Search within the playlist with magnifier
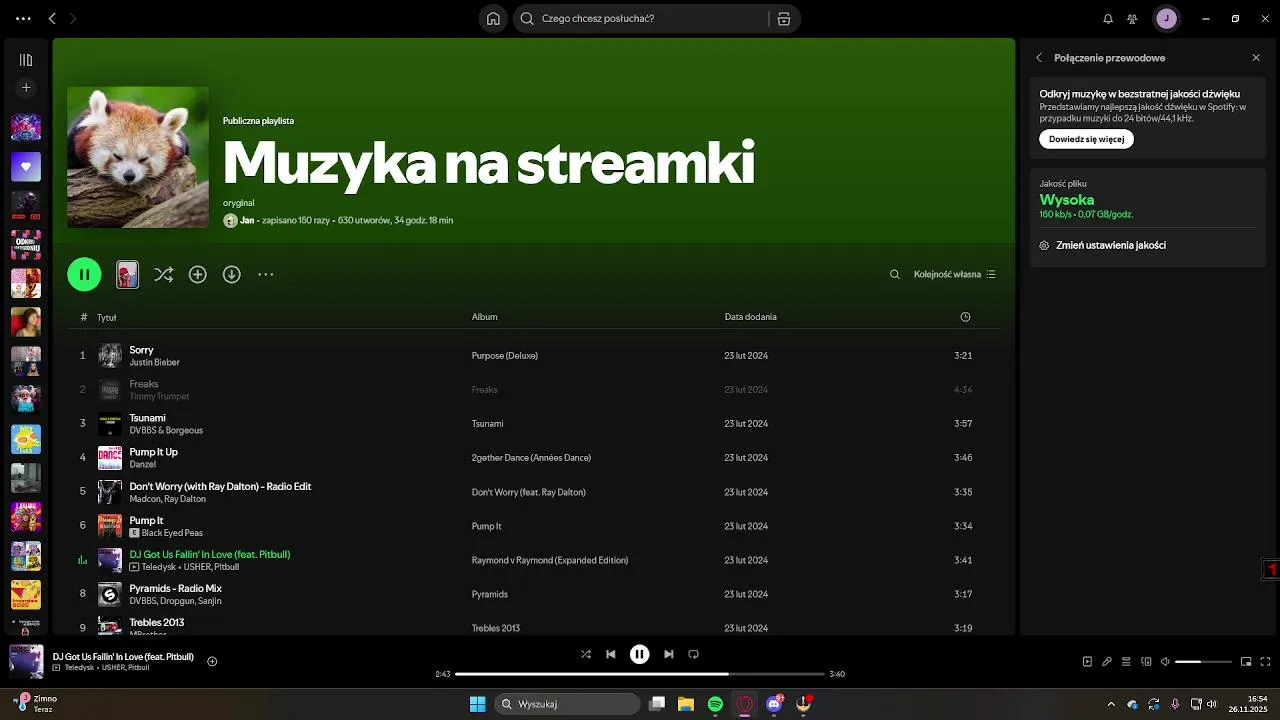The width and height of the screenshot is (1280, 720). (x=895, y=274)
